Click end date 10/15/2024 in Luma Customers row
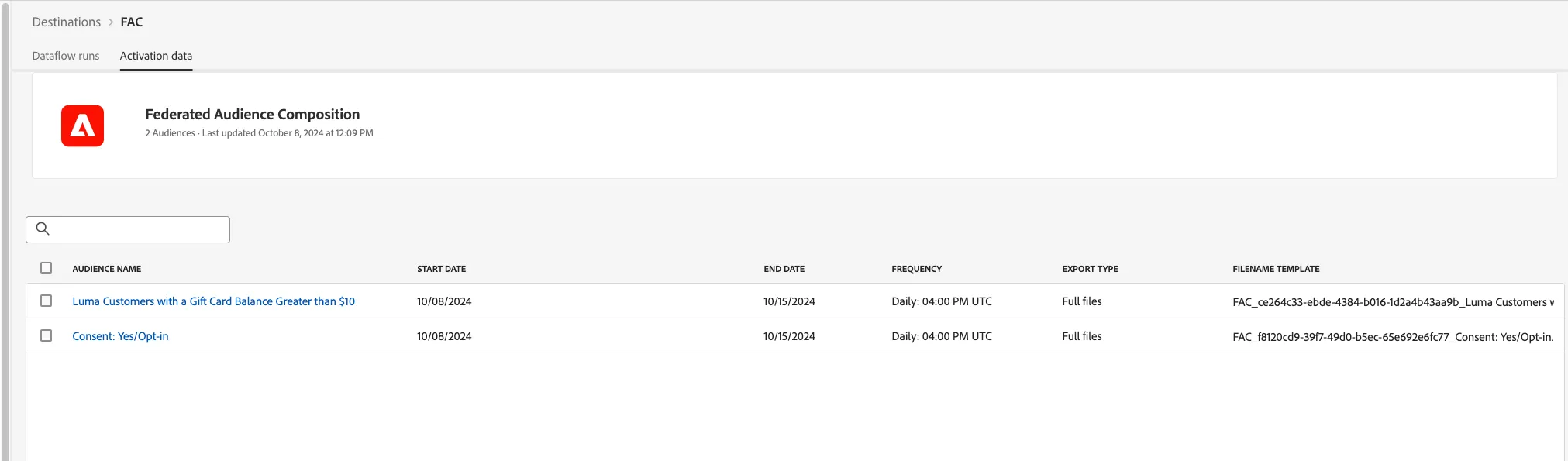 click(x=789, y=301)
